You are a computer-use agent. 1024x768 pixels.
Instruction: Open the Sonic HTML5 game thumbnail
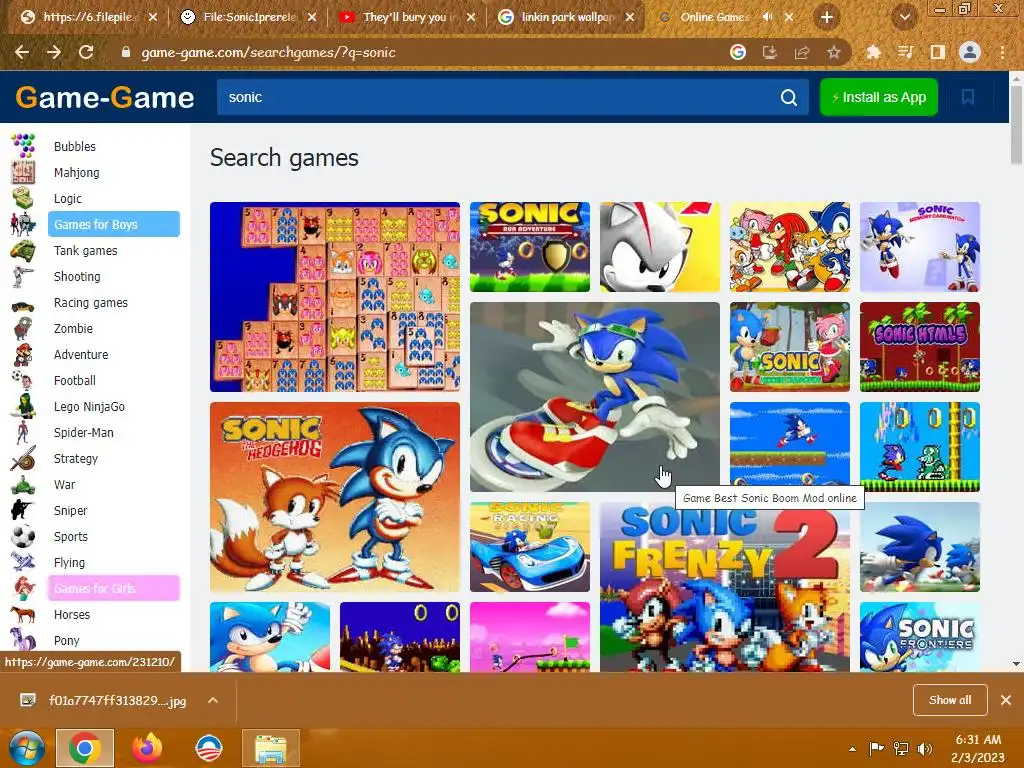(920, 347)
